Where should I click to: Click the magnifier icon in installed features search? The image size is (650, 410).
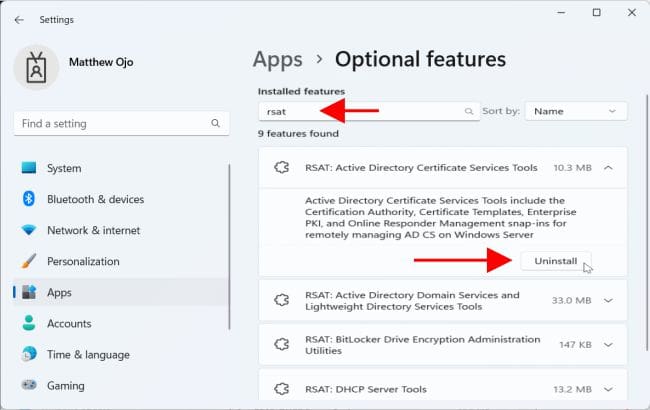coord(469,111)
